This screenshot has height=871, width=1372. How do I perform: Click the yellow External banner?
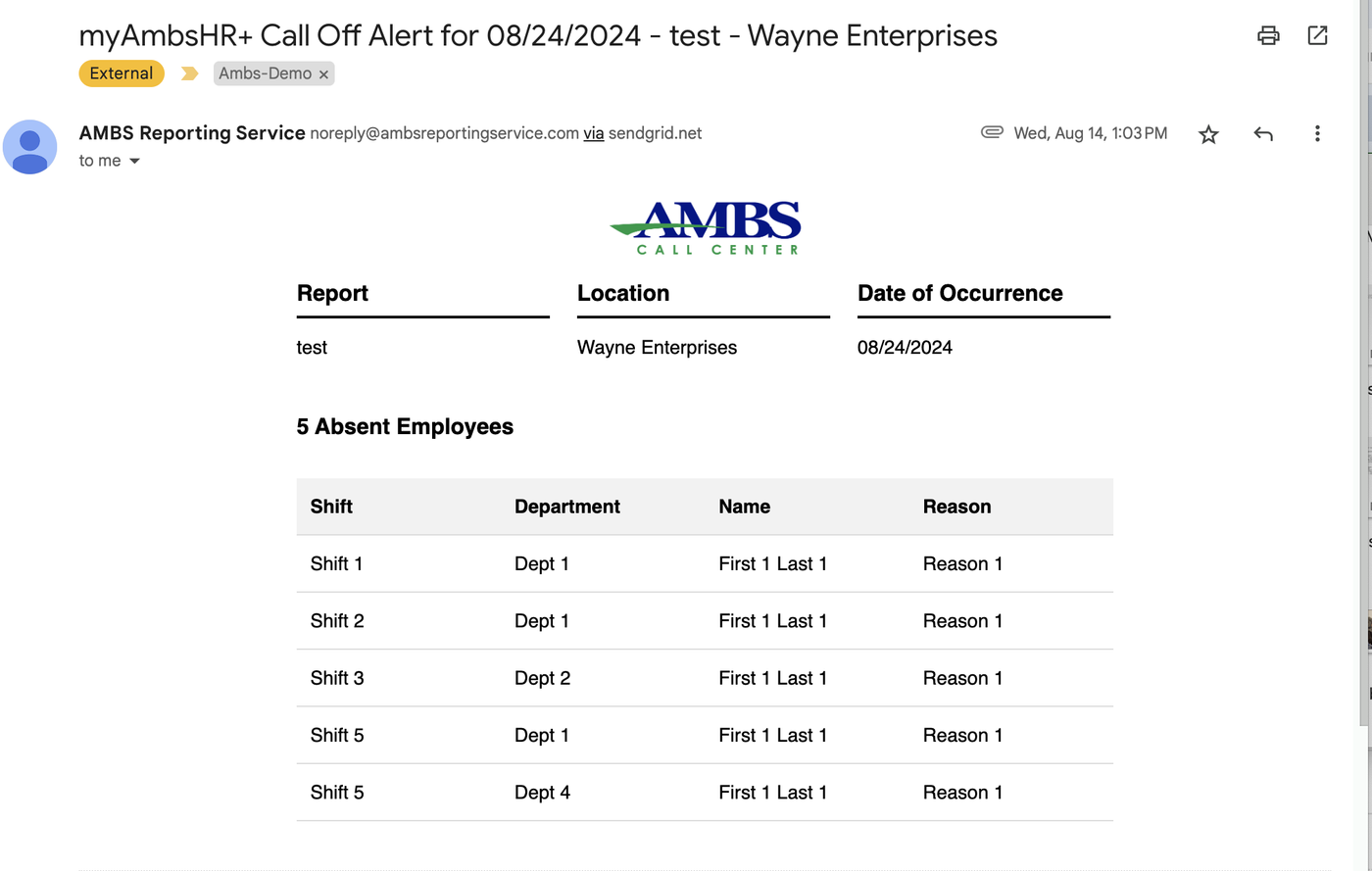coord(121,73)
